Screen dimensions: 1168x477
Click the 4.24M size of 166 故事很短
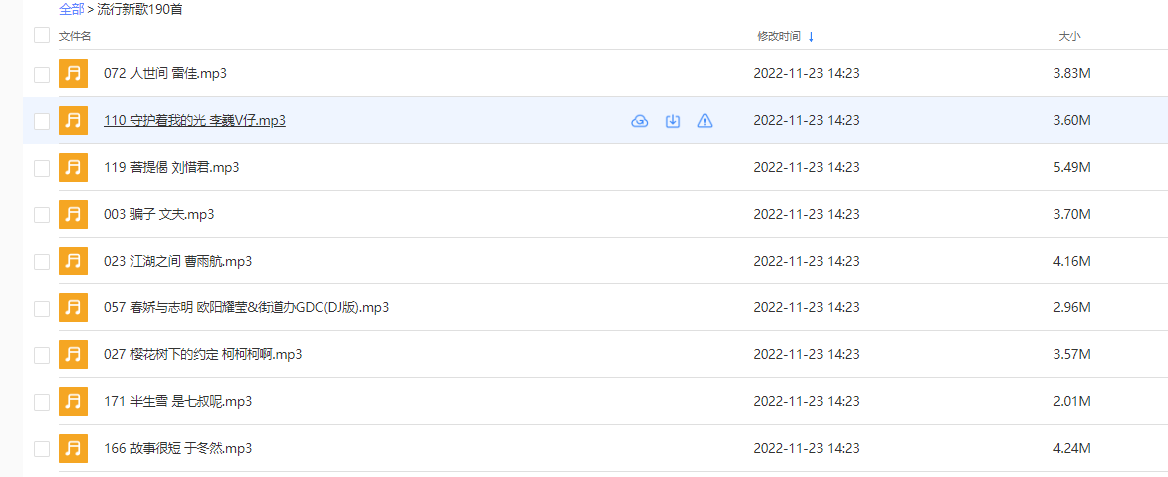[x=1072, y=449]
